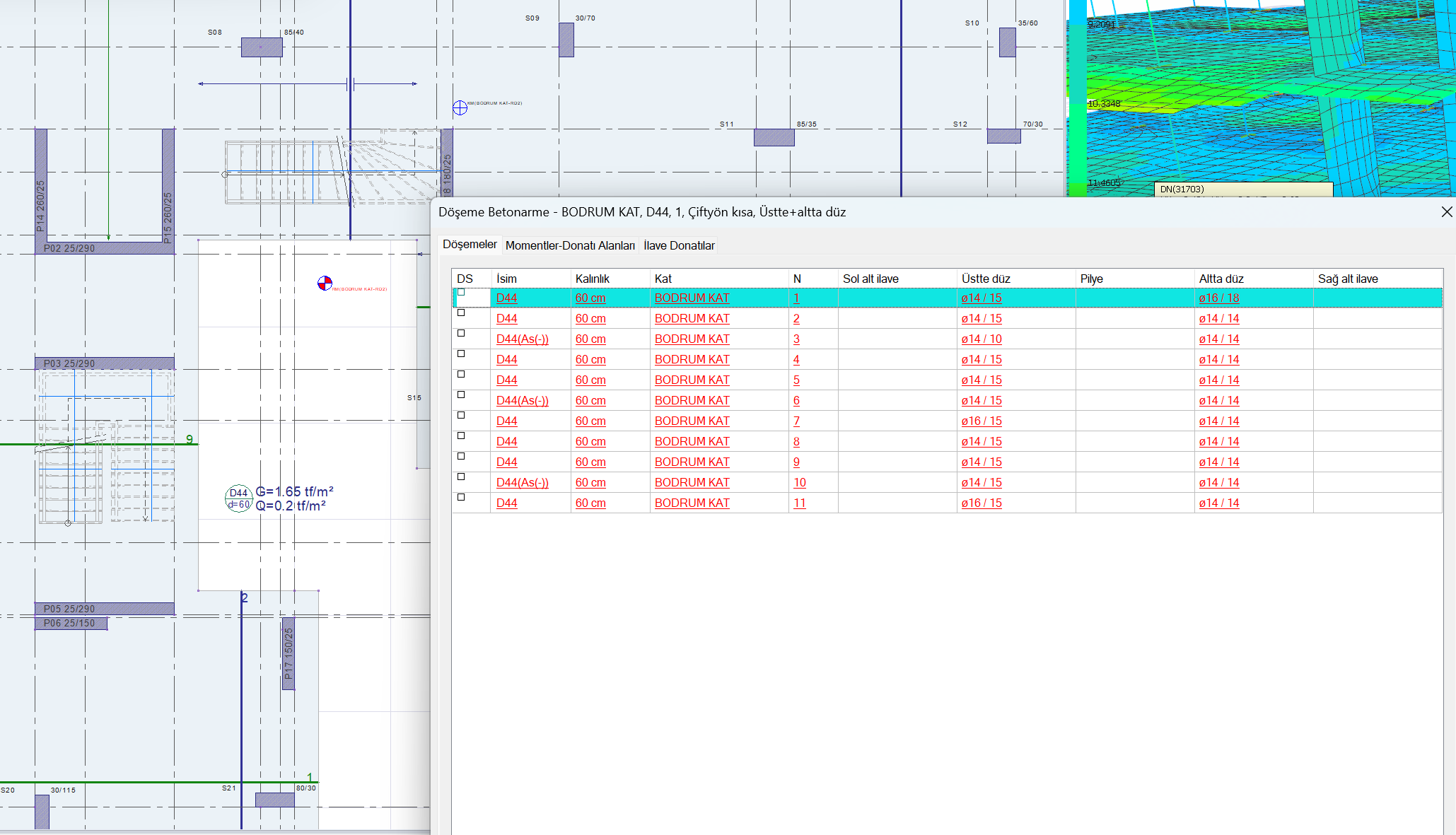The width and height of the screenshot is (1456, 835).
Task: Click the Q=0.2 tf/m² load label
Action: pos(291,506)
